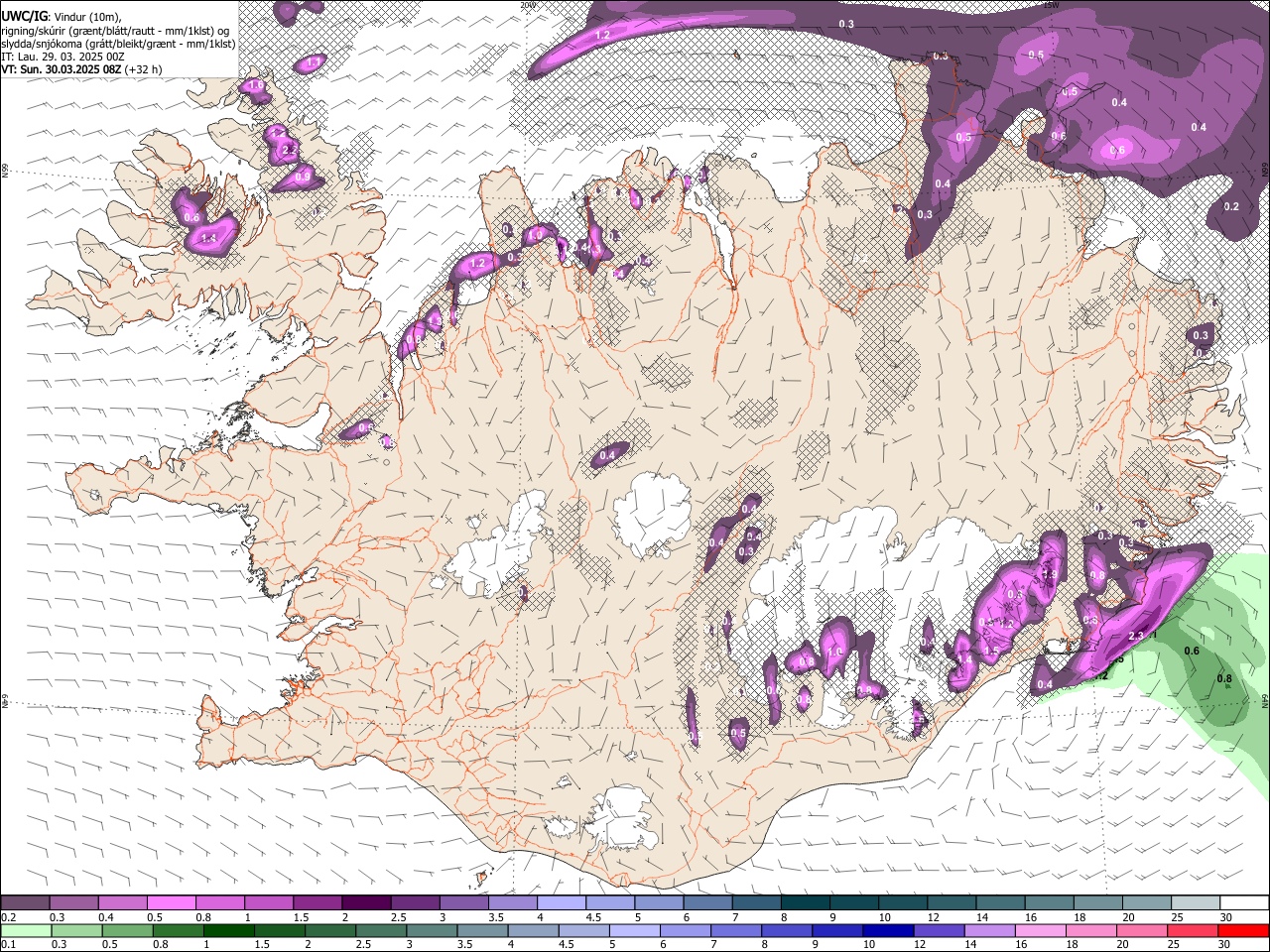Viewport: 1270px width, 952px height.
Task: Click the 1.2 label in the northern purple band
Action: 602,35
